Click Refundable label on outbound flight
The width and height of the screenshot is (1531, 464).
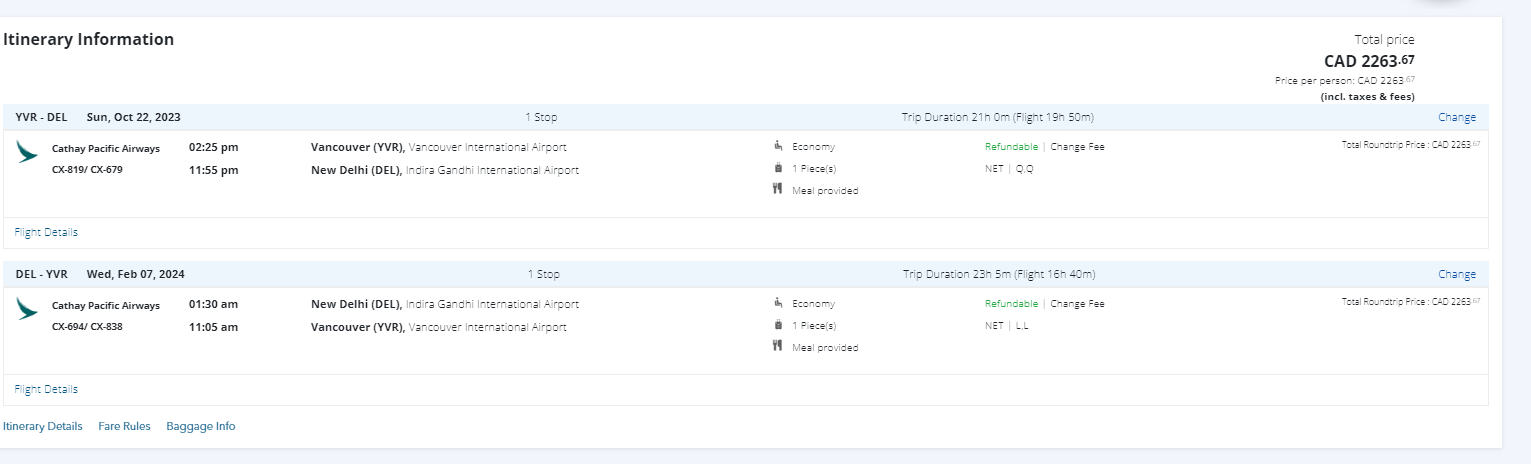click(1011, 147)
